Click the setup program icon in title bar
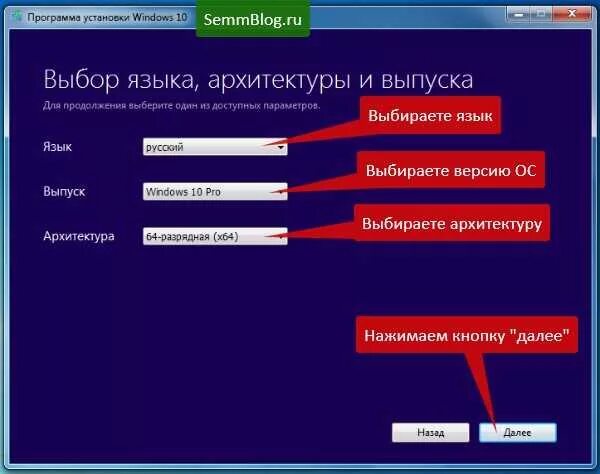600x474 pixels. coord(17,17)
